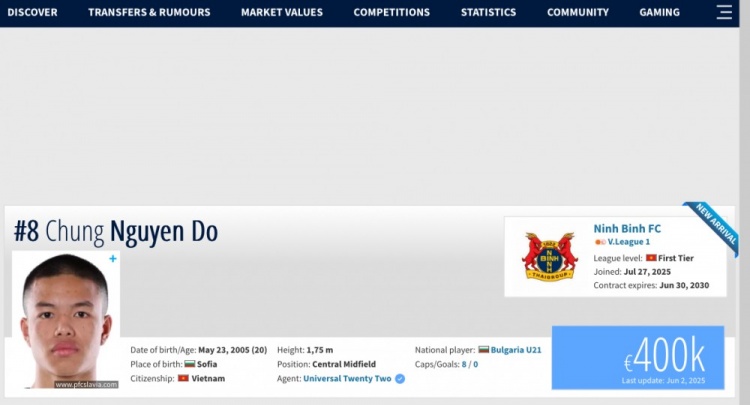The image size is (750, 405).
Task: Expand the Statistics menu
Action: [488, 13]
